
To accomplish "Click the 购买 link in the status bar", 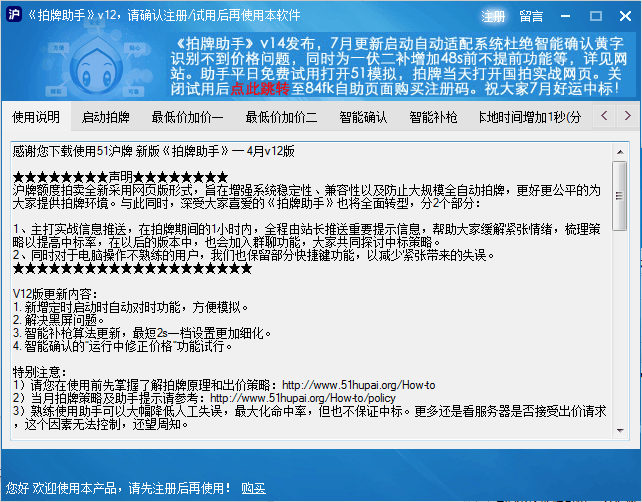I will [253, 489].
